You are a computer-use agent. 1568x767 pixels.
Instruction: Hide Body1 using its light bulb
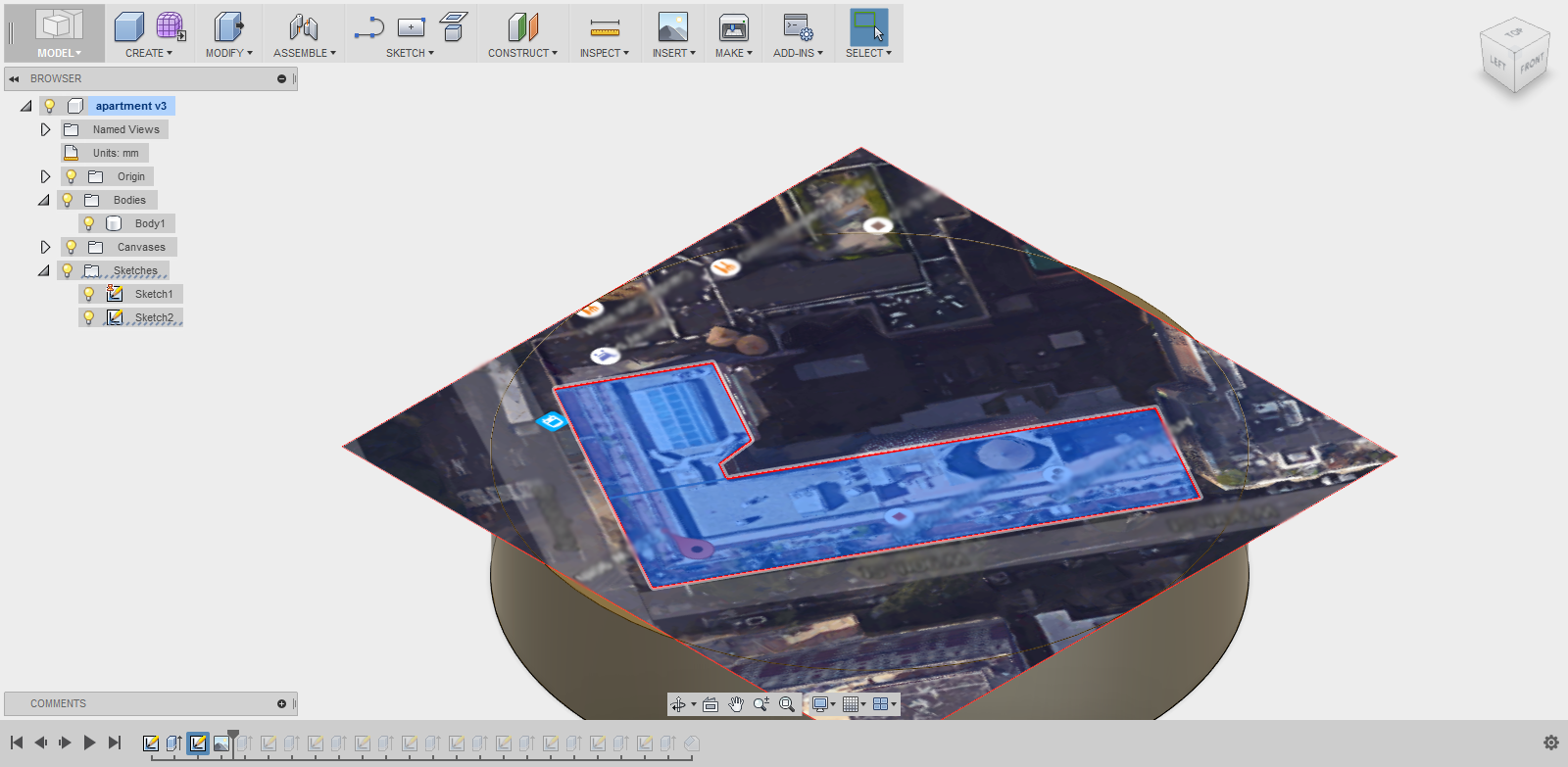point(89,223)
